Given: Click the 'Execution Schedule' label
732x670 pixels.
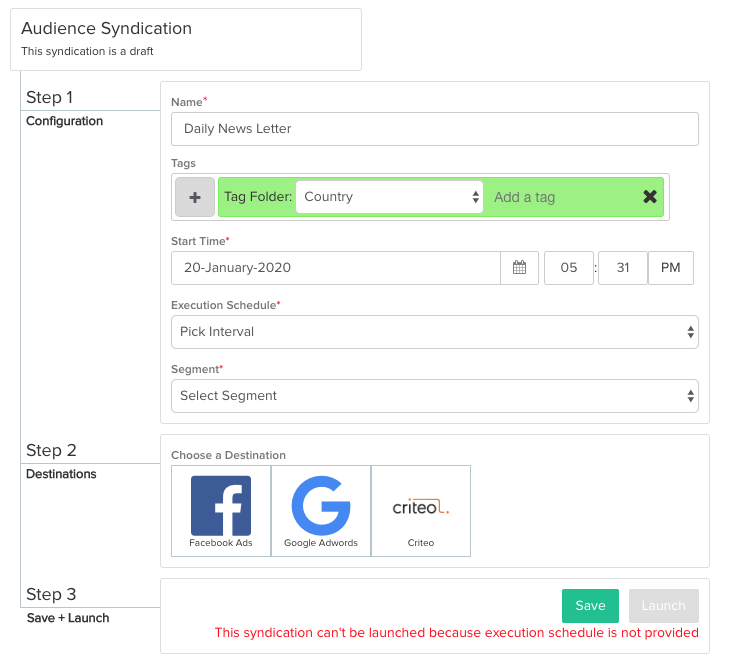Looking at the screenshot, I should pos(225,305).
